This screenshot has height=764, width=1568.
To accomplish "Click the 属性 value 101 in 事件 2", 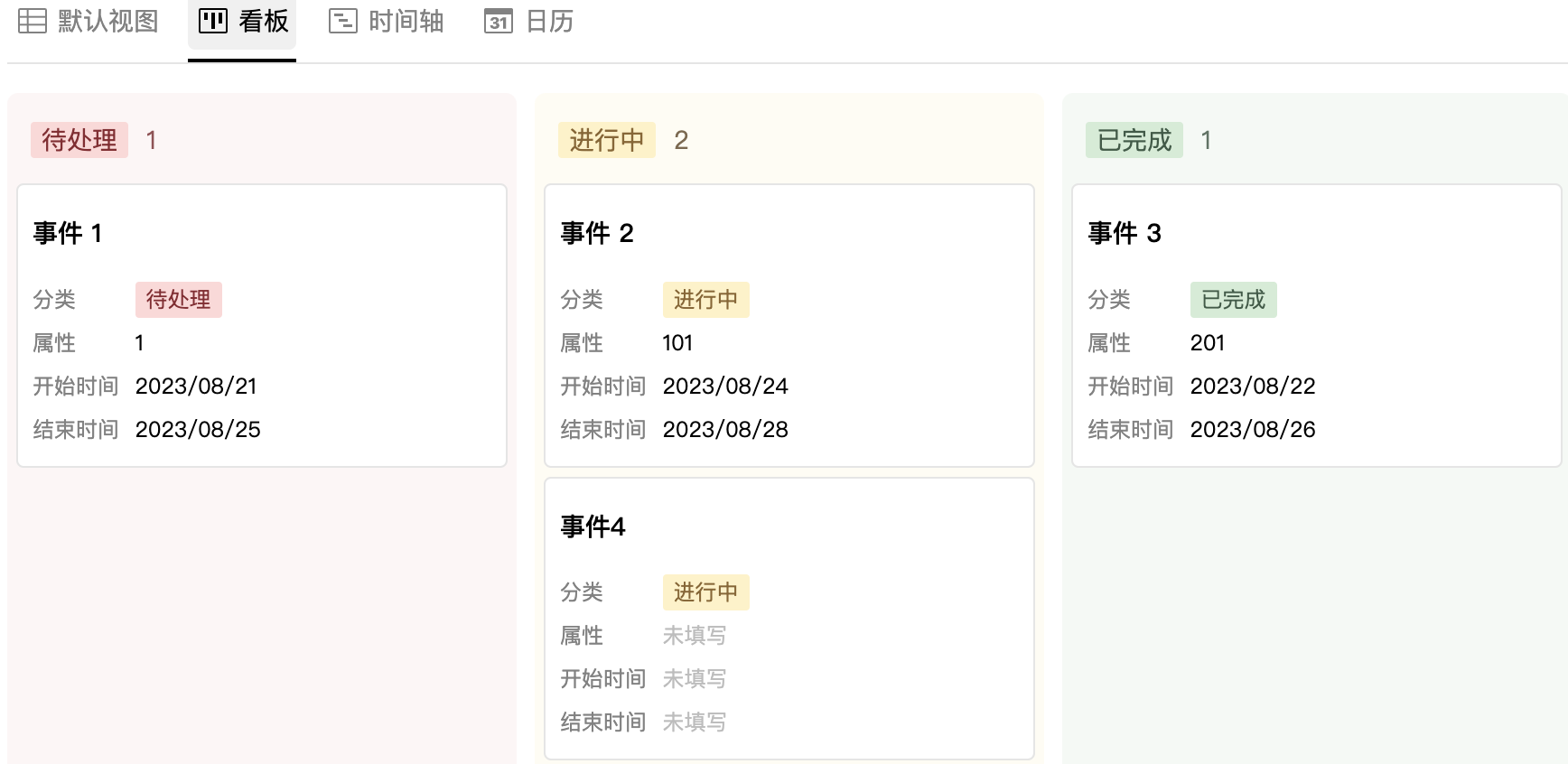I will [x=677, y=343].
